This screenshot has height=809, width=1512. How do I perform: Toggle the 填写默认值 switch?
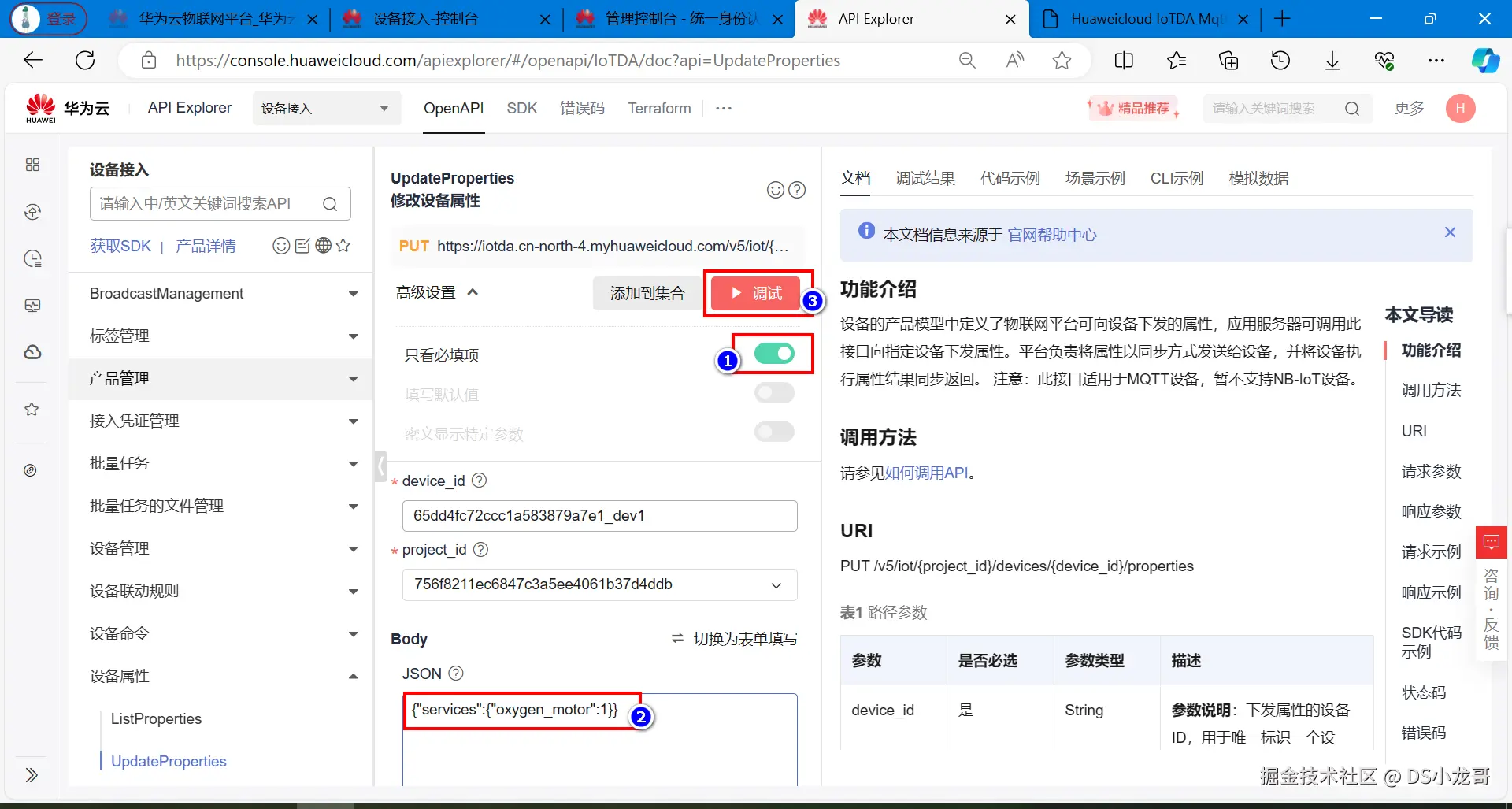tap(774, 393)
